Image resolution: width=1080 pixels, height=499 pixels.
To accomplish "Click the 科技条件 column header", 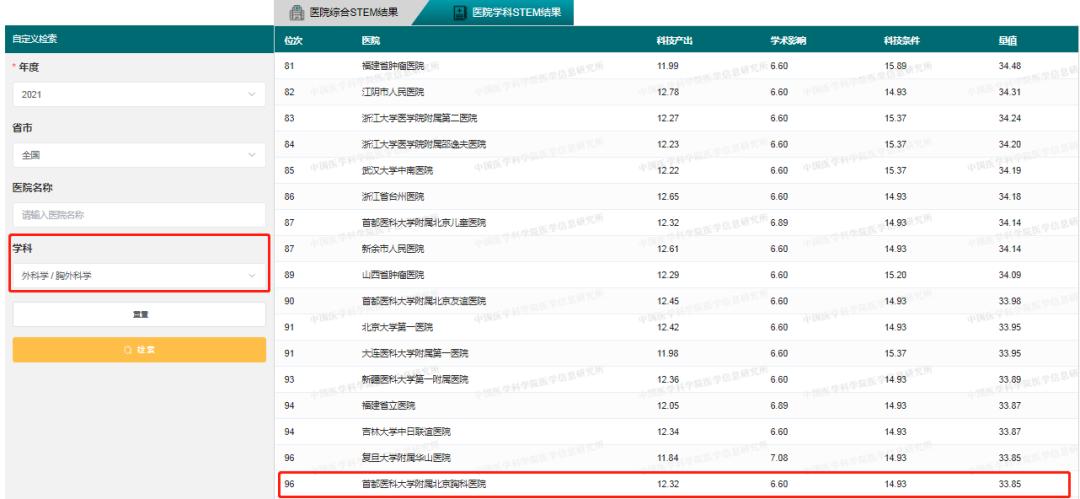I will tap(902, 41).
